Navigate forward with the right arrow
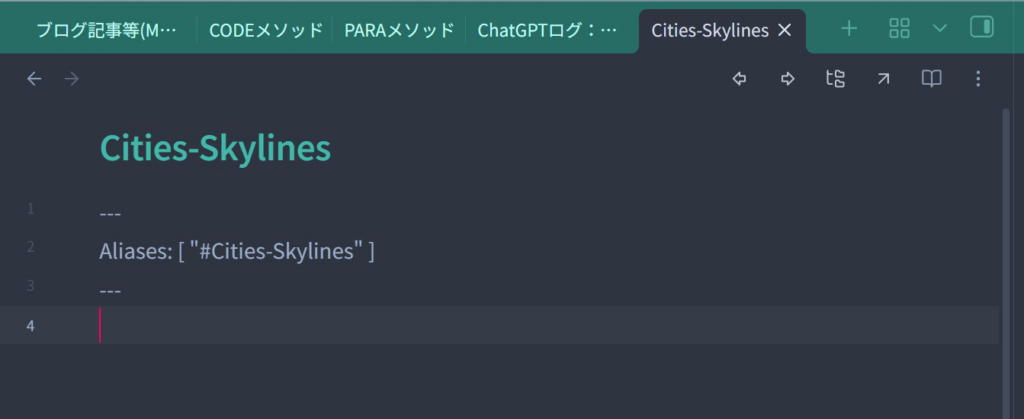This screenshot has width=1024, height=419. tap(71, 79)
